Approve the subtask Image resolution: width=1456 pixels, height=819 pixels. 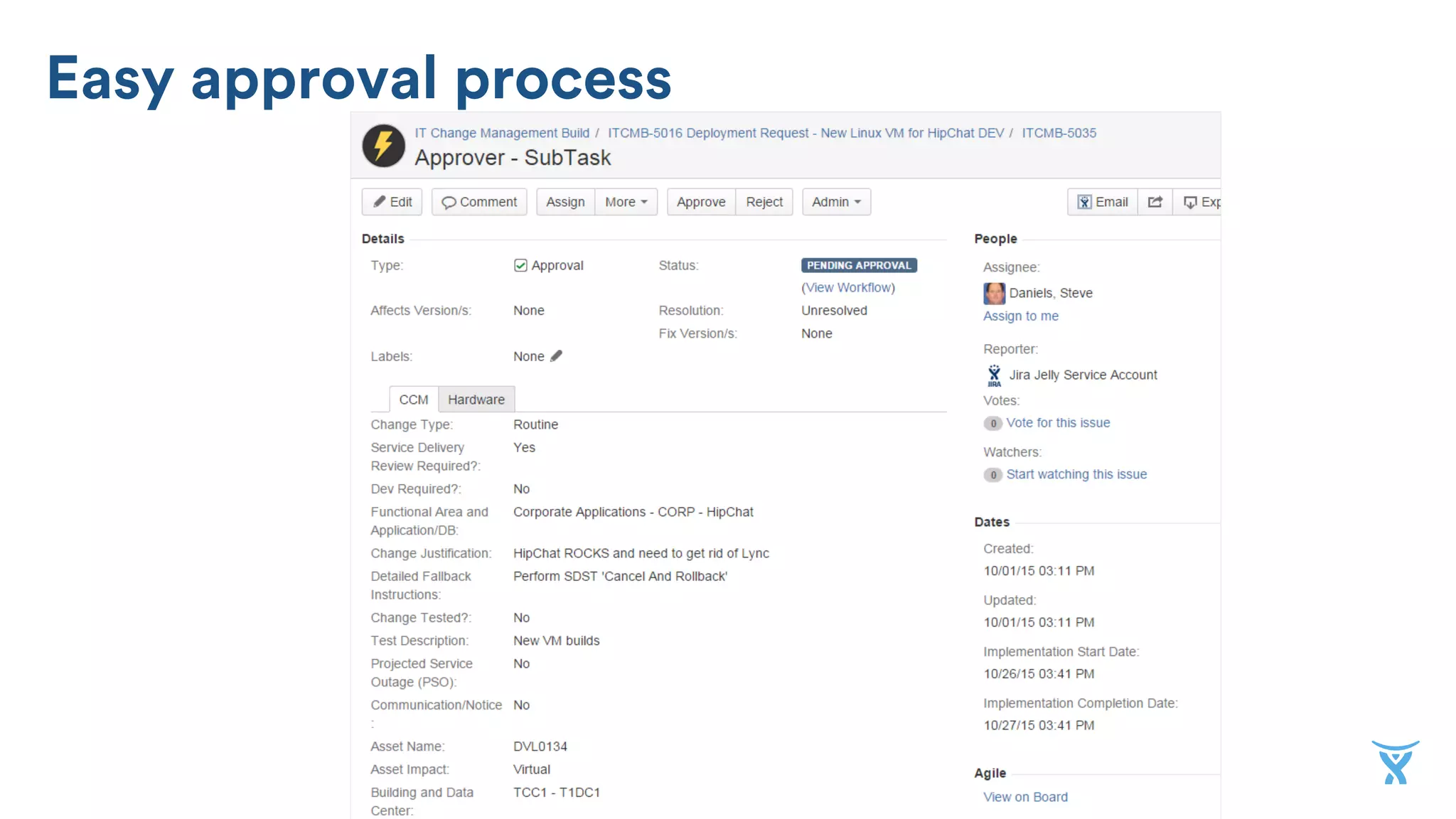point(701,202)
